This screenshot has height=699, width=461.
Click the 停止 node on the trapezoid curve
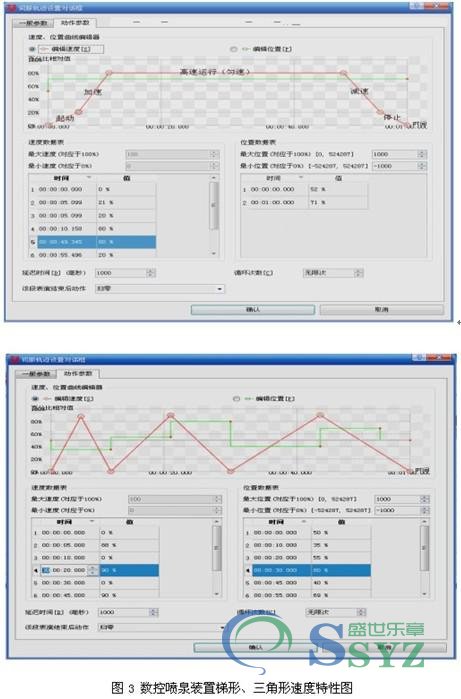[x=380, y=112]
